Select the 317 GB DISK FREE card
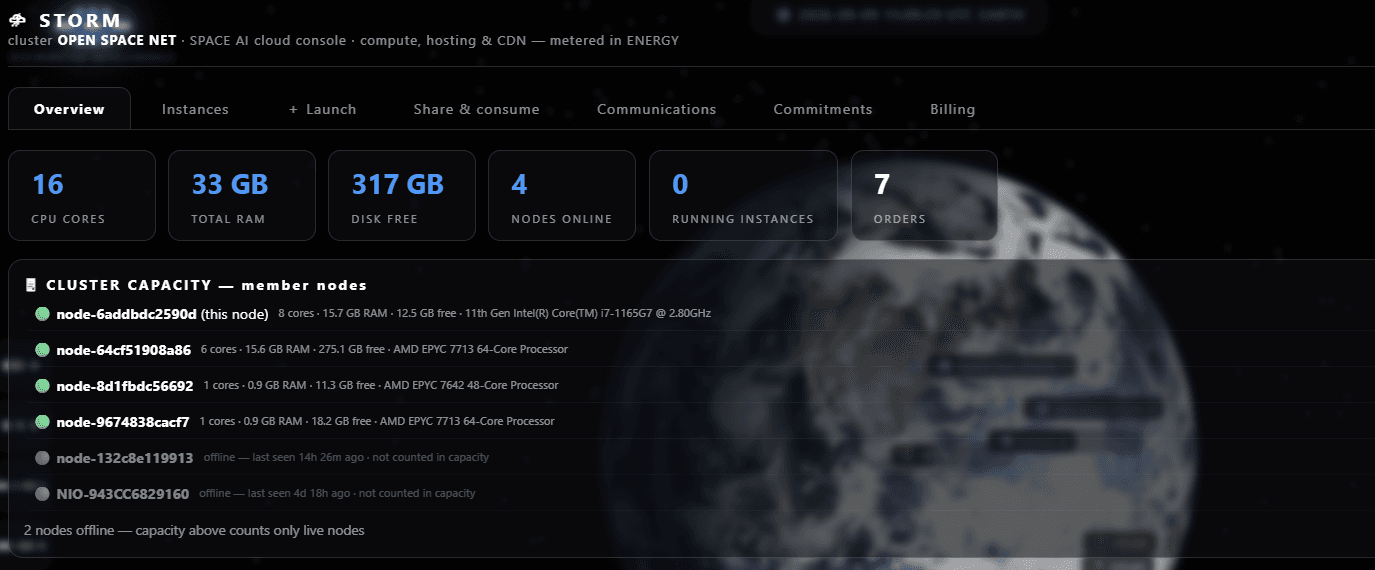1375x570 pixels. click(x=402, y=195)
